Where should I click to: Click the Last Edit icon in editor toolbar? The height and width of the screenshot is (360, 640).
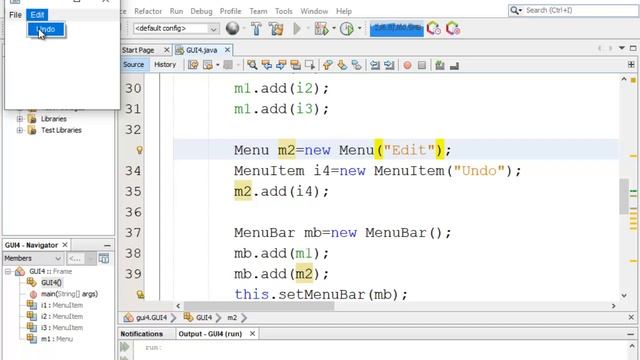193,65
